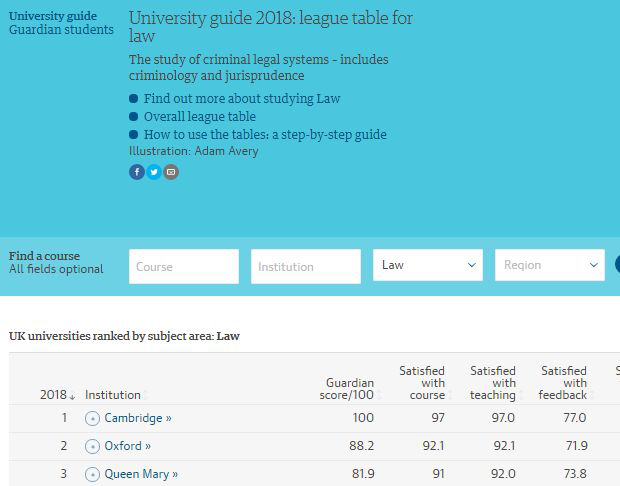Open 'How to use the tables' guide
The image size is (620, 486).
point(265,135)
